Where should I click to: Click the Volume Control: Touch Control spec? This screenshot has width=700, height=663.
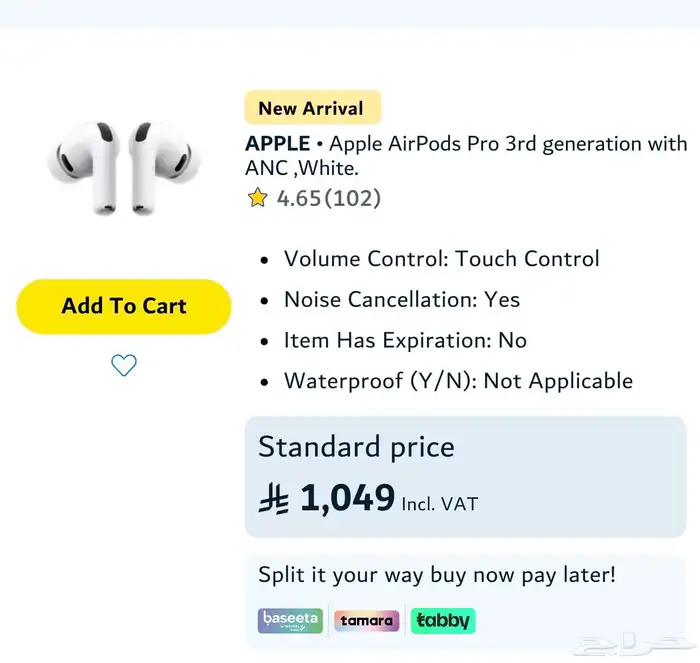(441, 258)
